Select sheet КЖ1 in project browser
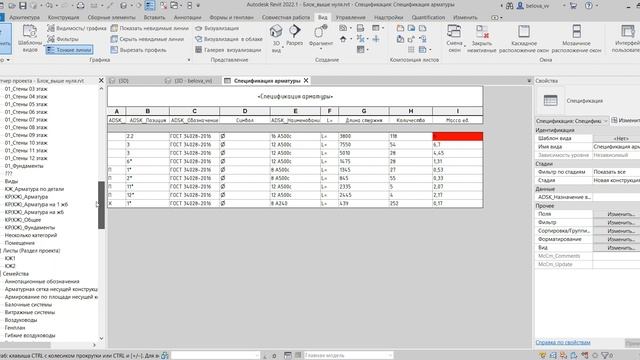 click(10, 258)
